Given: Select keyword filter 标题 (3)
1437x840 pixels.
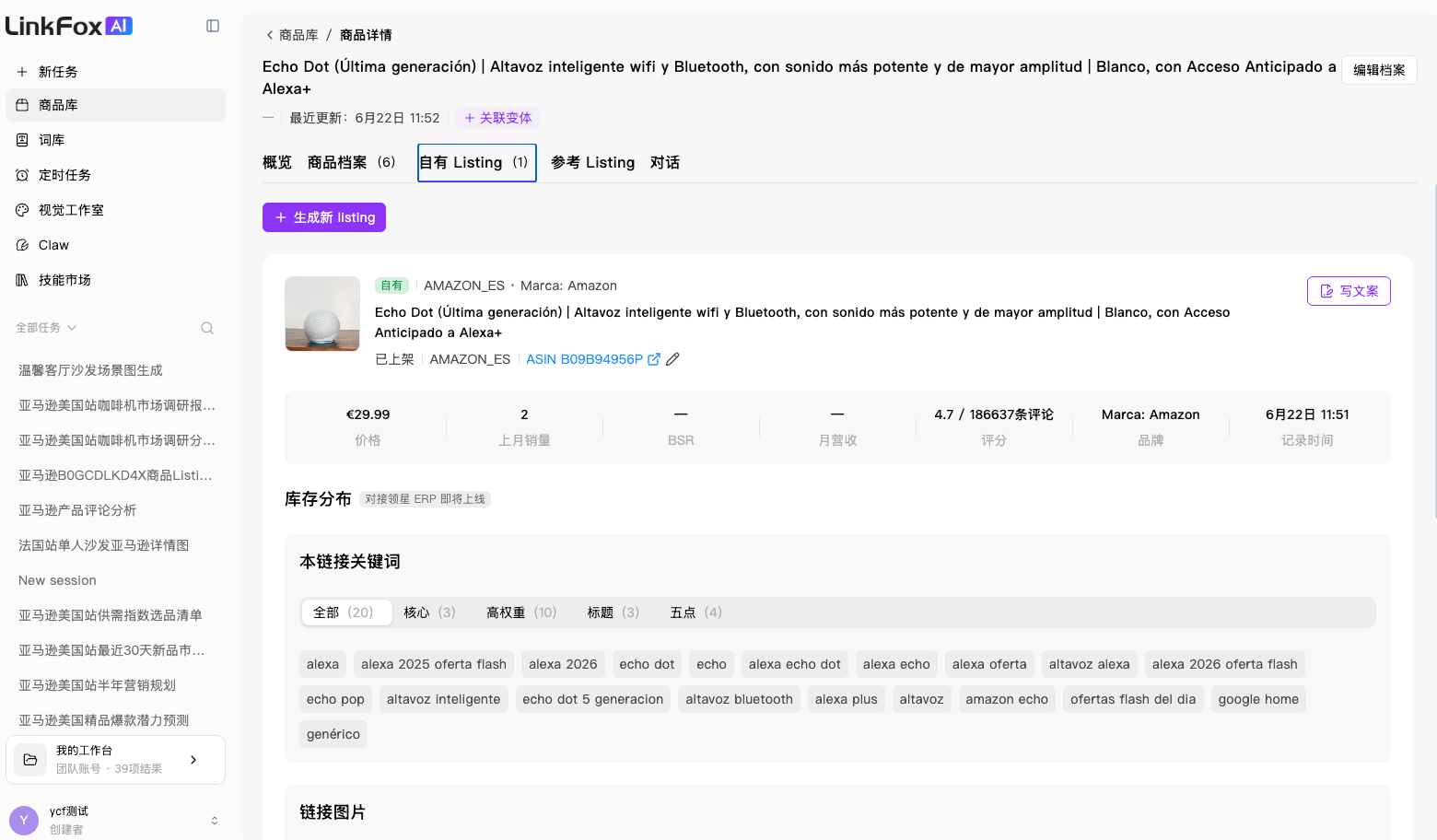Looking at the screenshot, I should pos(613,612).
